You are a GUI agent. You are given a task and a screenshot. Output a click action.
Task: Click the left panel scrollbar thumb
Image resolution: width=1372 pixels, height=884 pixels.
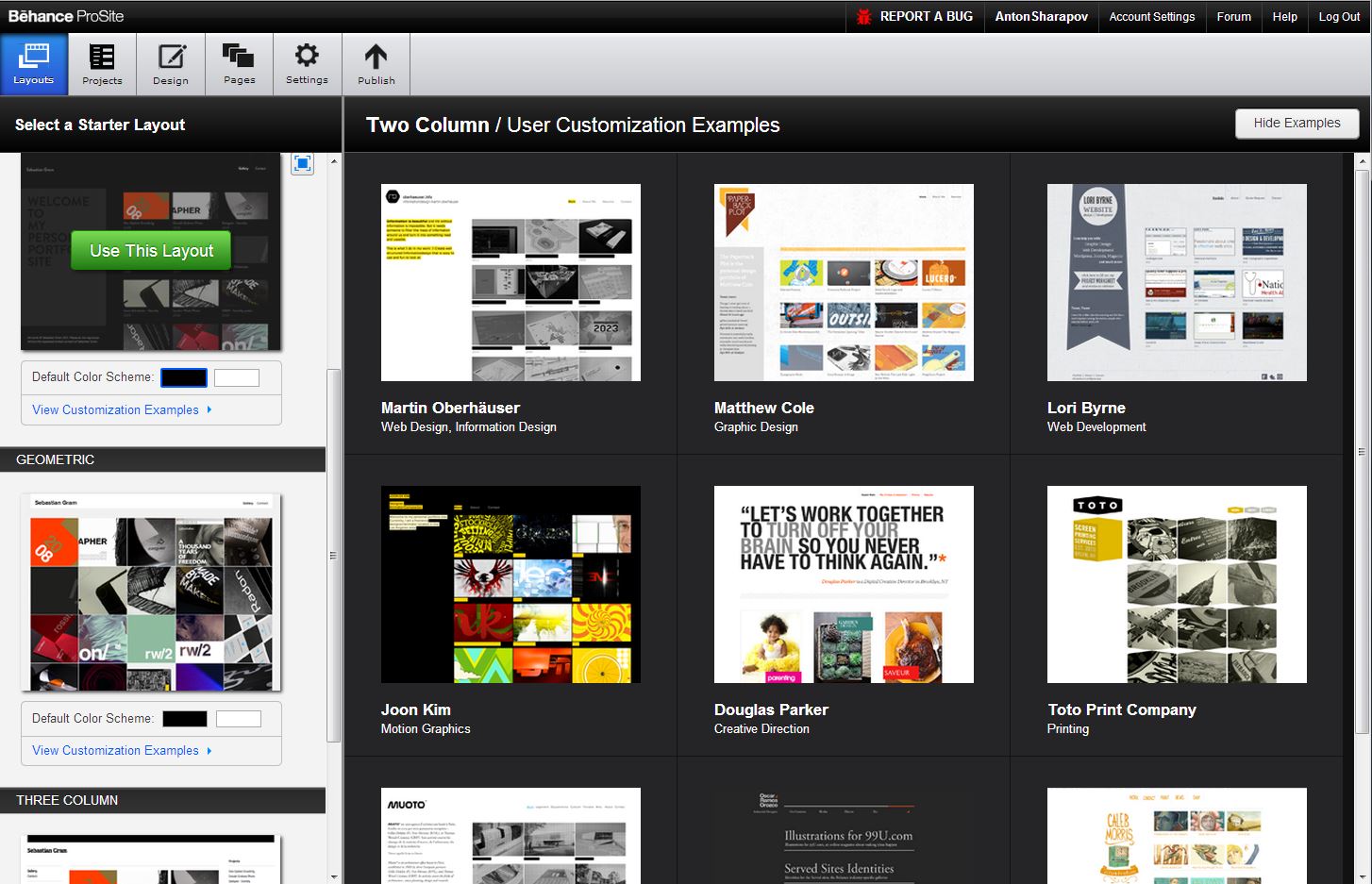point(333,556)
